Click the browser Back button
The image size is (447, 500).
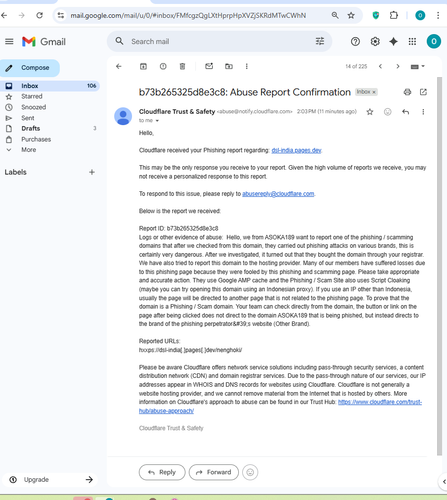pos(4,15)
